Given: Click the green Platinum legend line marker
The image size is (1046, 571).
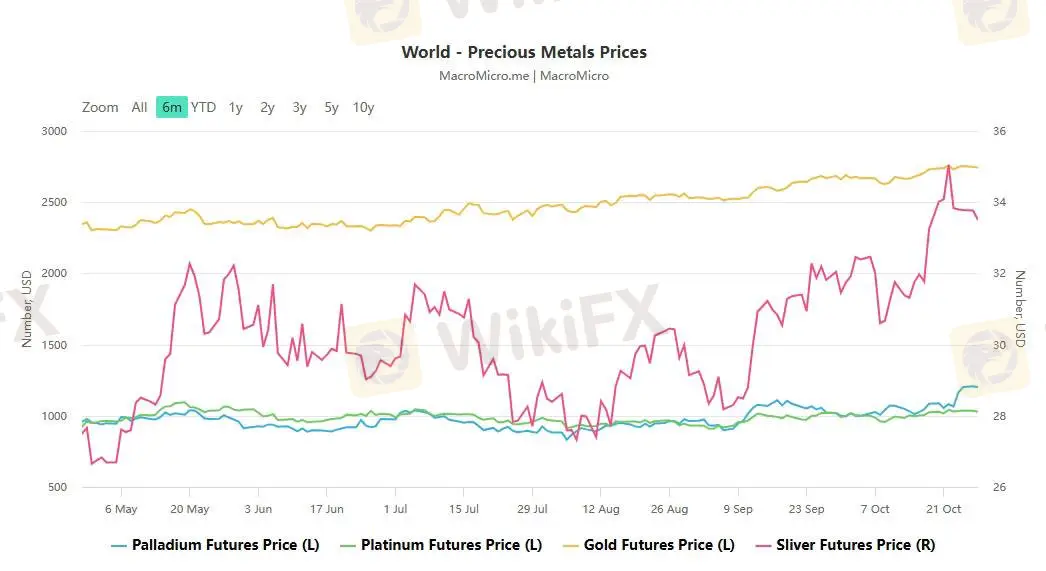Looking at the screenshot, I should point(348,546).
